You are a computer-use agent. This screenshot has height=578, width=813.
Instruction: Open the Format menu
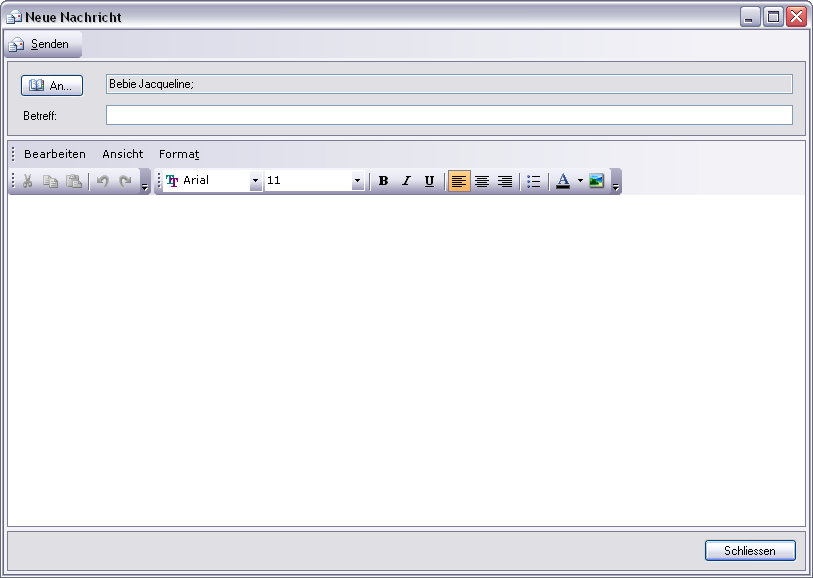179,154
